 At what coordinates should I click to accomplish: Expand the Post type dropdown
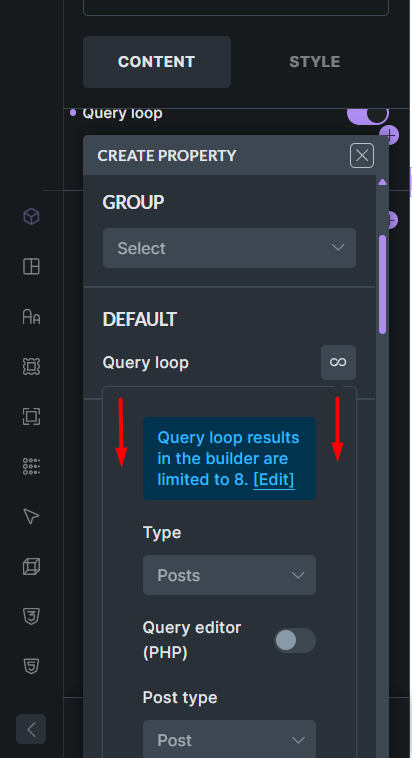click(x=229, y=740)
